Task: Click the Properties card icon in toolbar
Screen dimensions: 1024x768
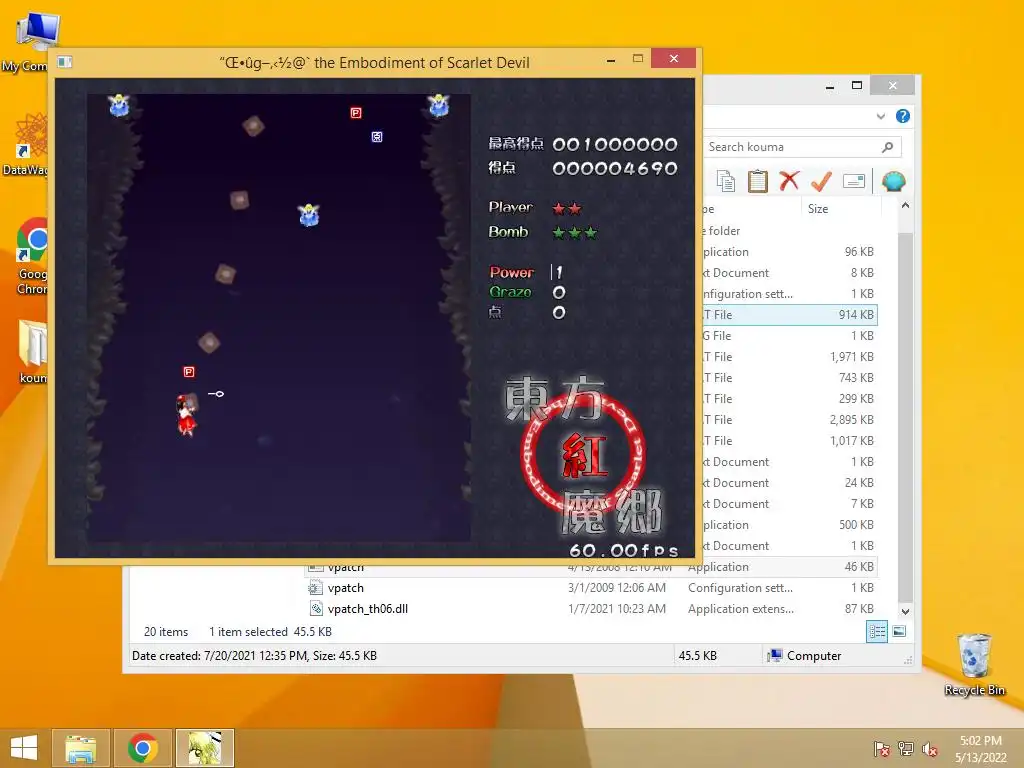Action: (854, 181)
